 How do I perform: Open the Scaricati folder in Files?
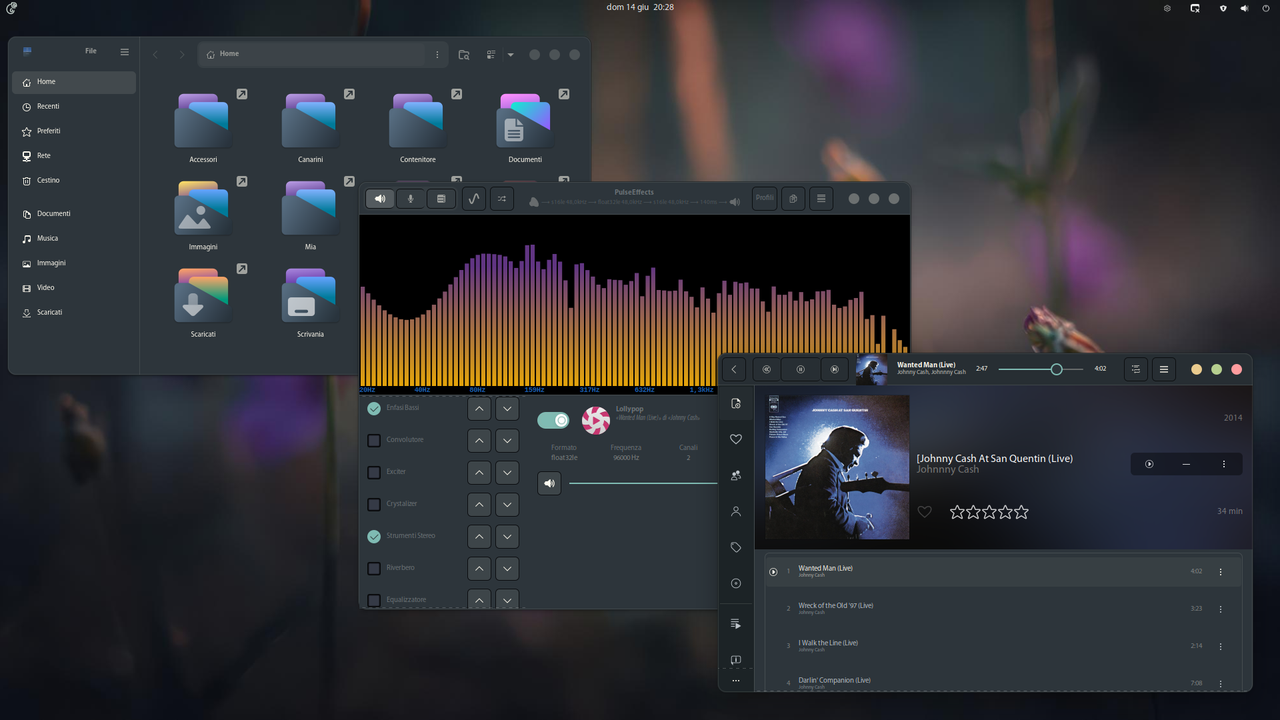(202, 295)
